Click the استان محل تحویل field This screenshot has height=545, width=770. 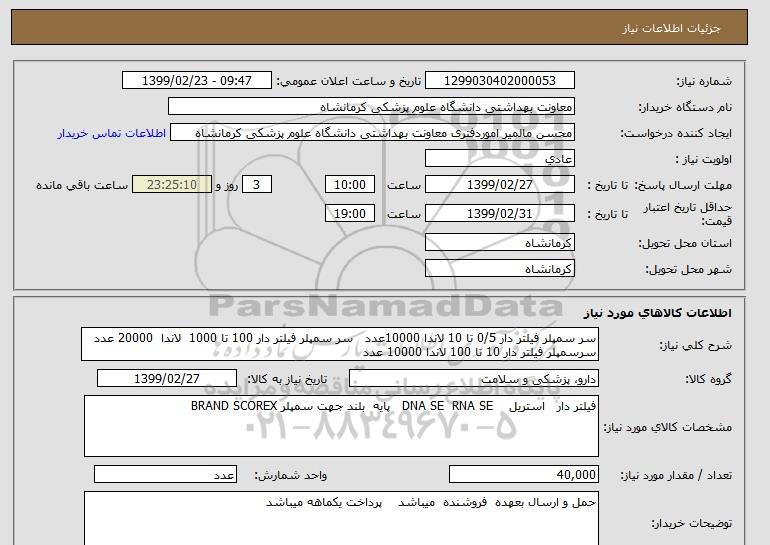tap(499, 243)
